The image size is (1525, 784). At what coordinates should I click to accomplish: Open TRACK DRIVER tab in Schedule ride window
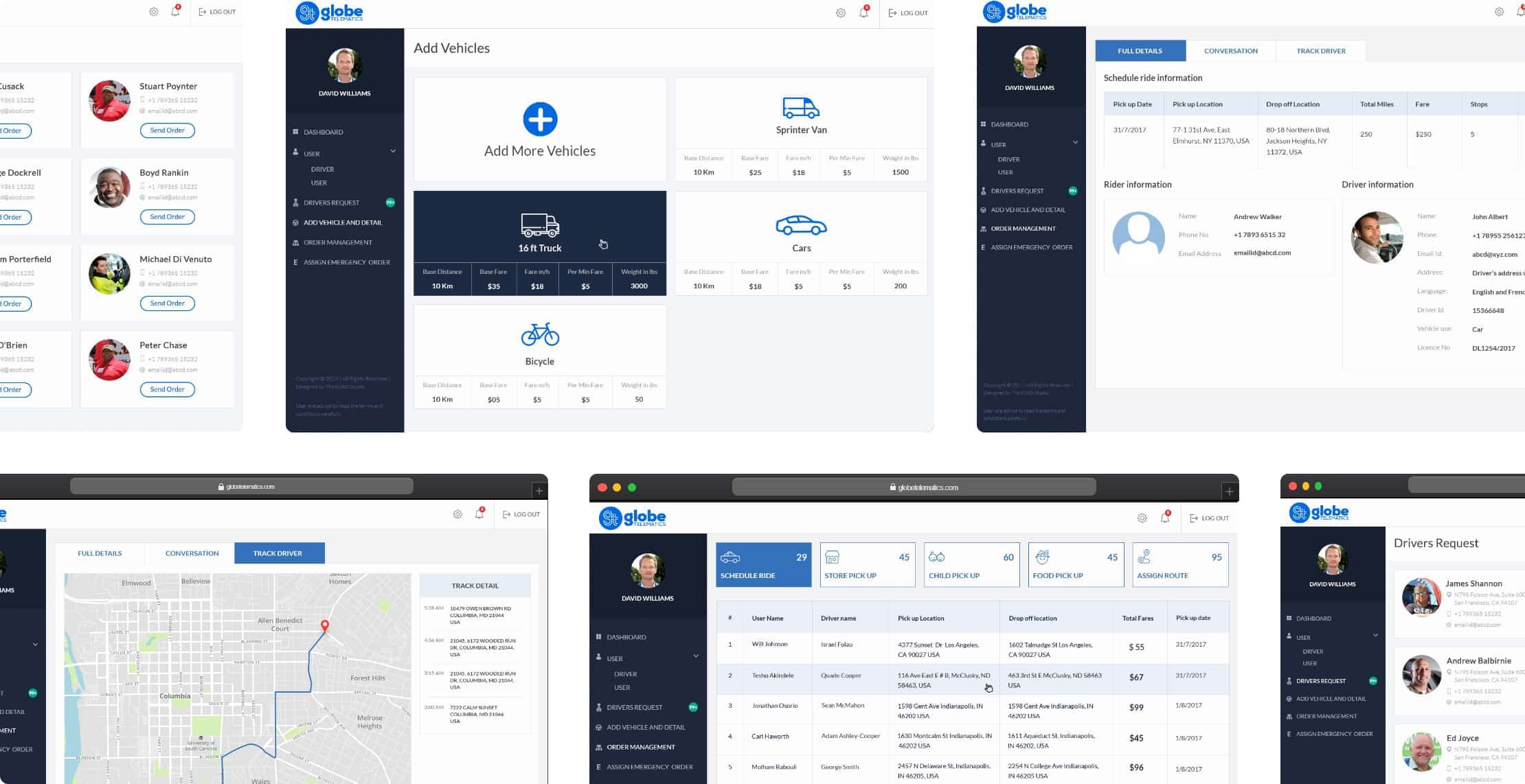click(x=1321, y=51)
